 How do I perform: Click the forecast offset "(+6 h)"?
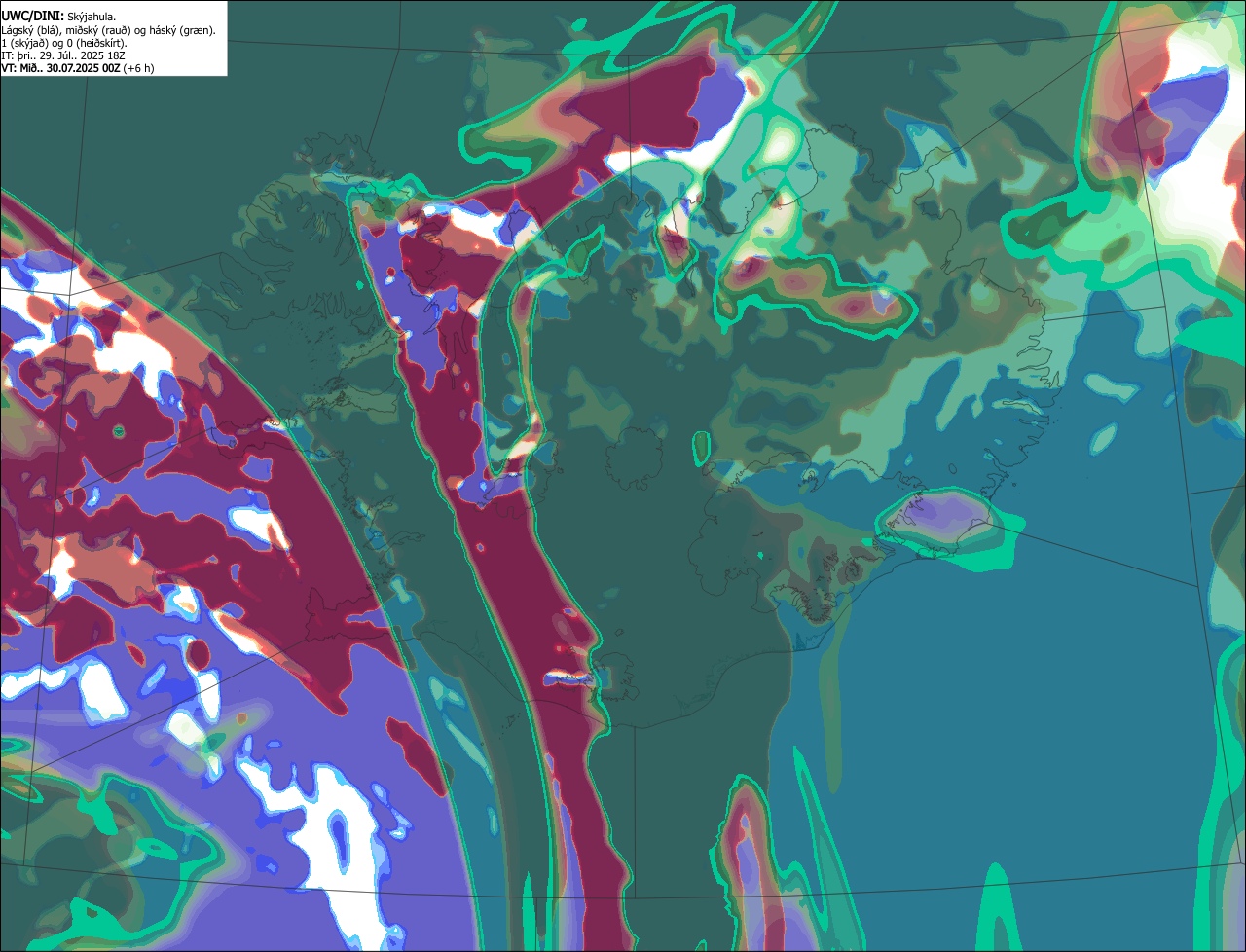tap(138, 68)
